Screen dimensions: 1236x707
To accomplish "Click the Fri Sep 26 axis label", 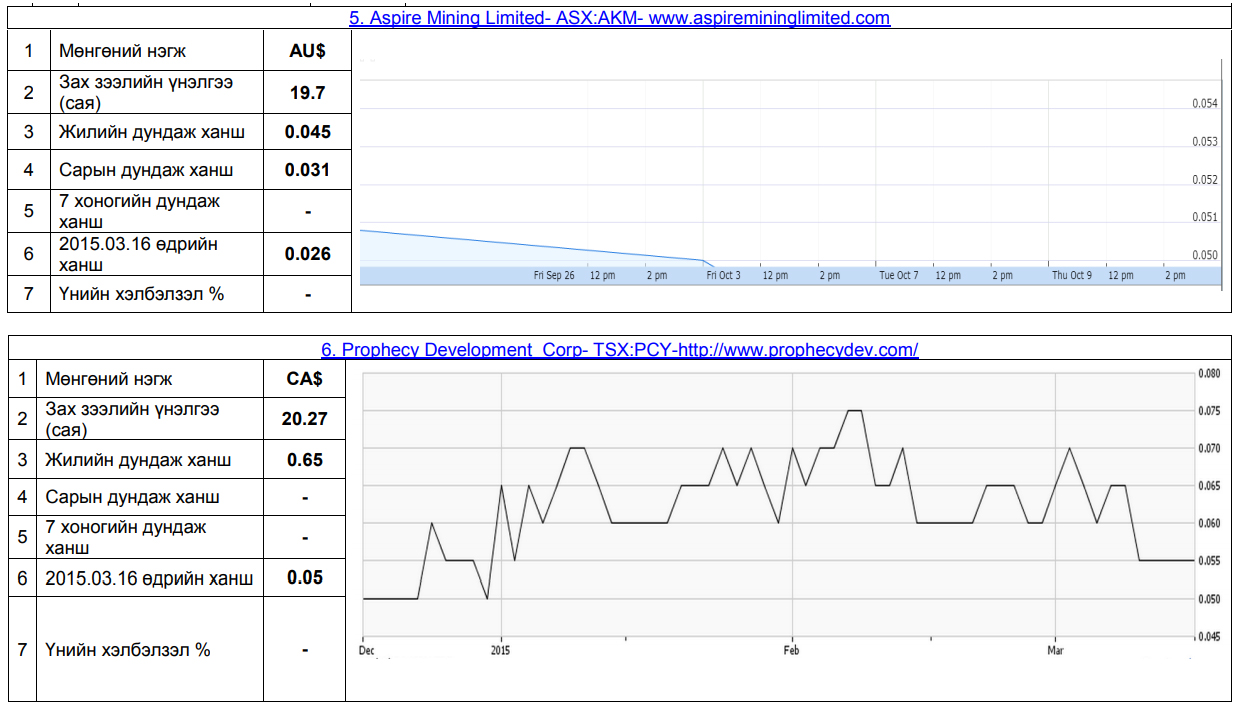I will (x=554, y=275).
